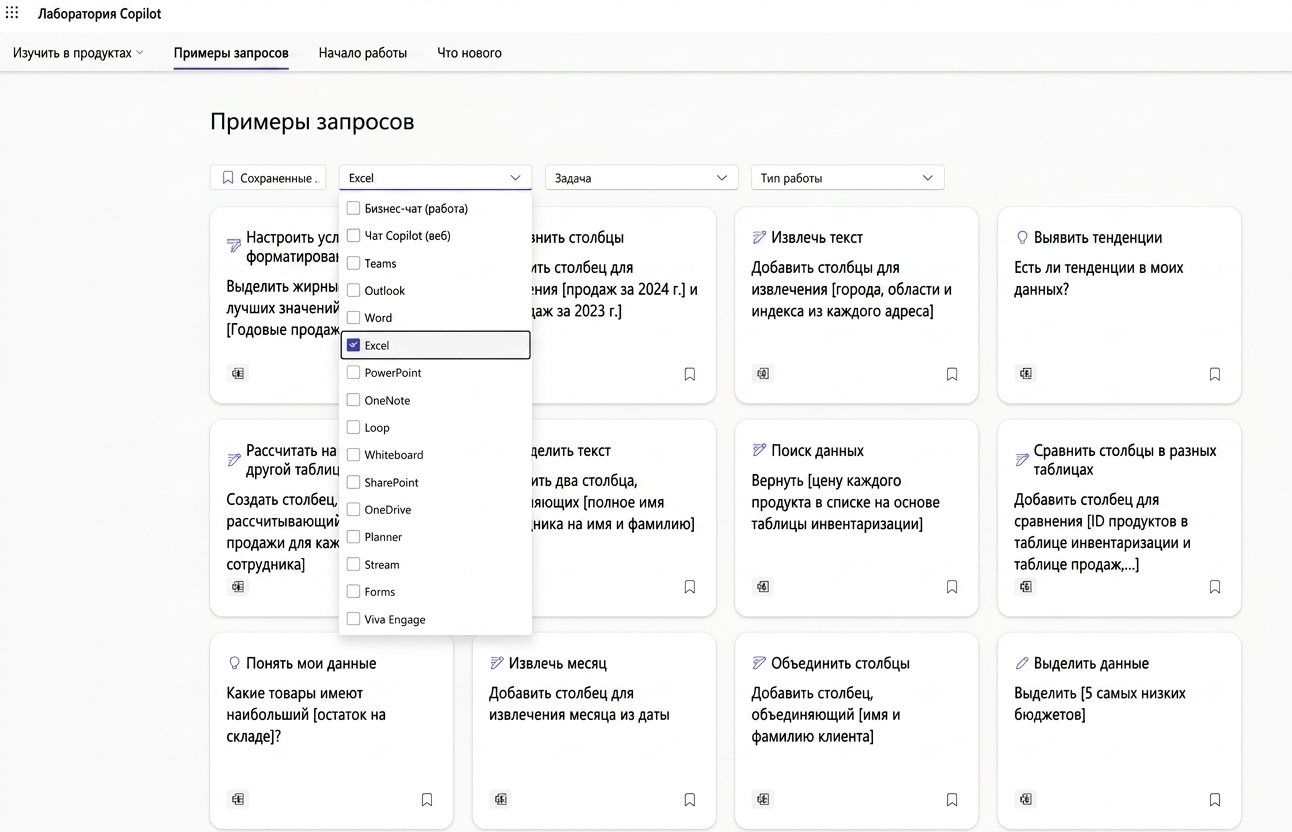Click lightbulb icon beside "Выявить тенденции"
Image resolution: width=1292 pixels, height=832 pixels.
tap(1022, 238)
